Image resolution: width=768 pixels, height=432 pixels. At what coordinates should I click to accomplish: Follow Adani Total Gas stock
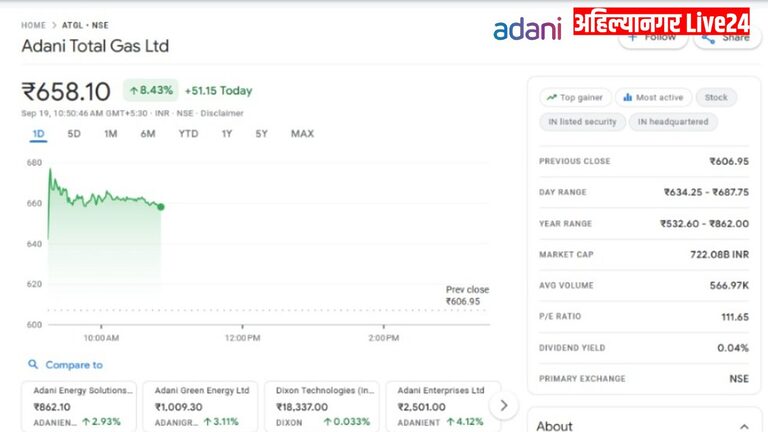[x=652, y=38]
